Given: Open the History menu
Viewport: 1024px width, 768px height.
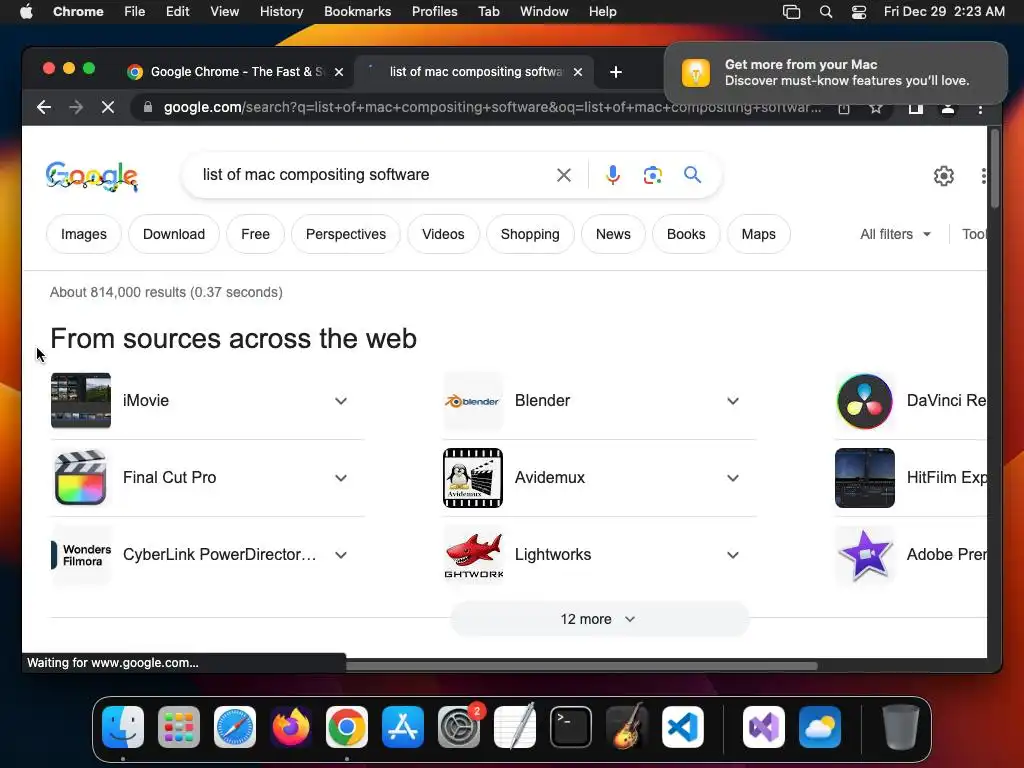Looking at the screenshot, I should (281, 12).
